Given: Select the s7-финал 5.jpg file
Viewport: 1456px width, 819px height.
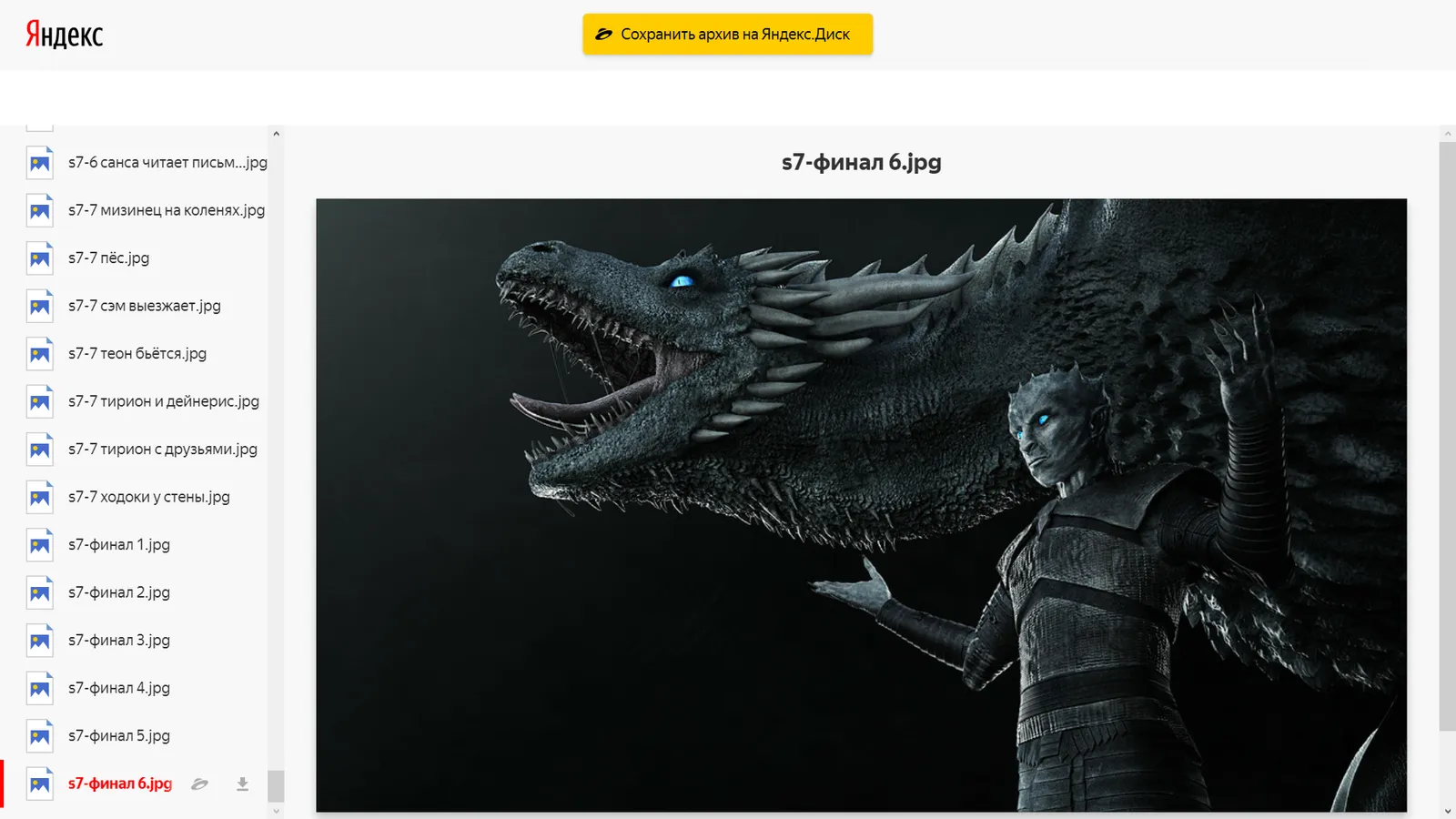Looking at the screenshot, I should point(146,736).
